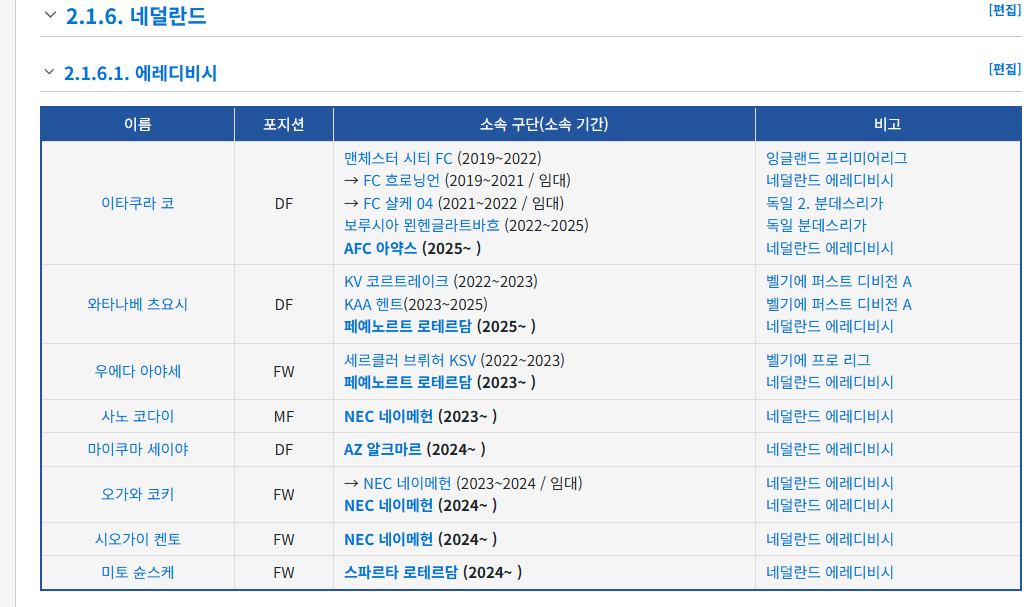Open the FC 흐로닝언 link

coord(401,181)
